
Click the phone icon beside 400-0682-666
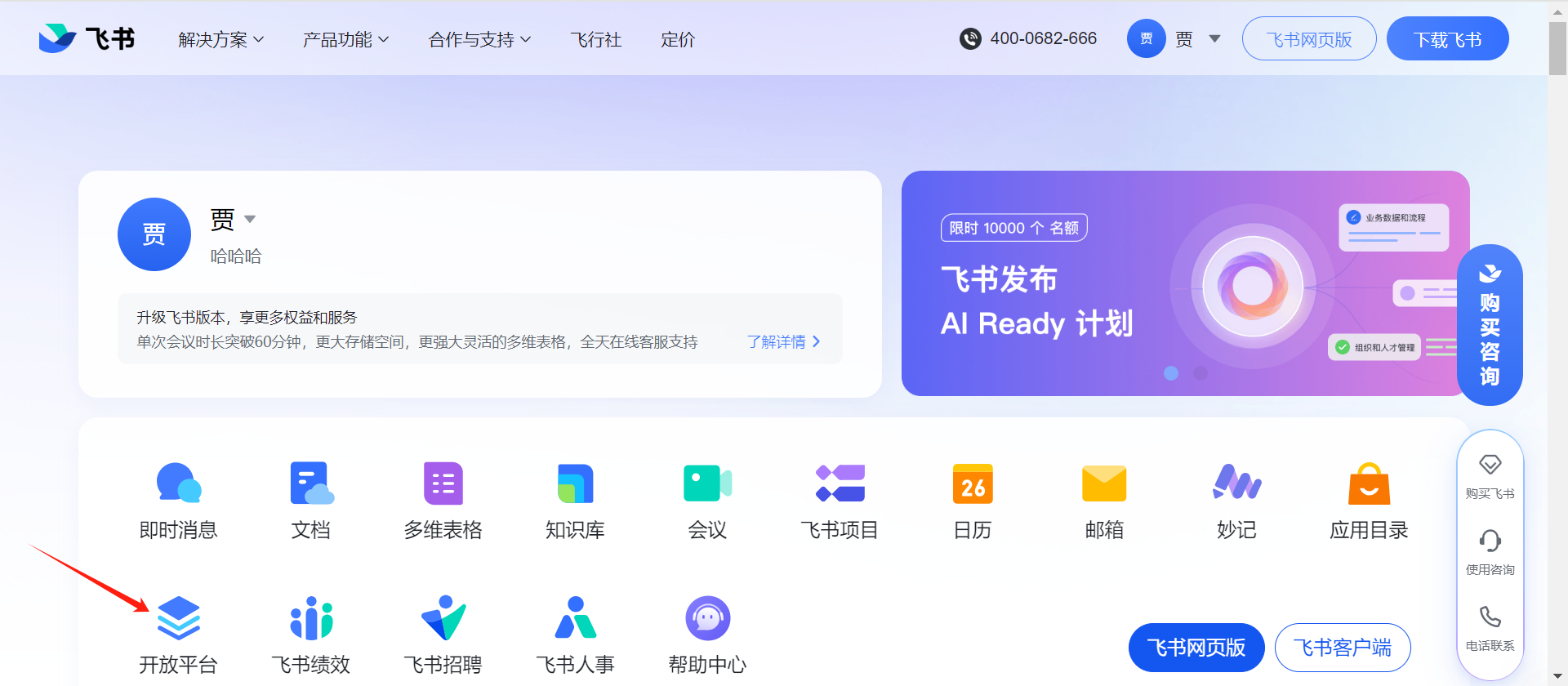tap(970, 38)
